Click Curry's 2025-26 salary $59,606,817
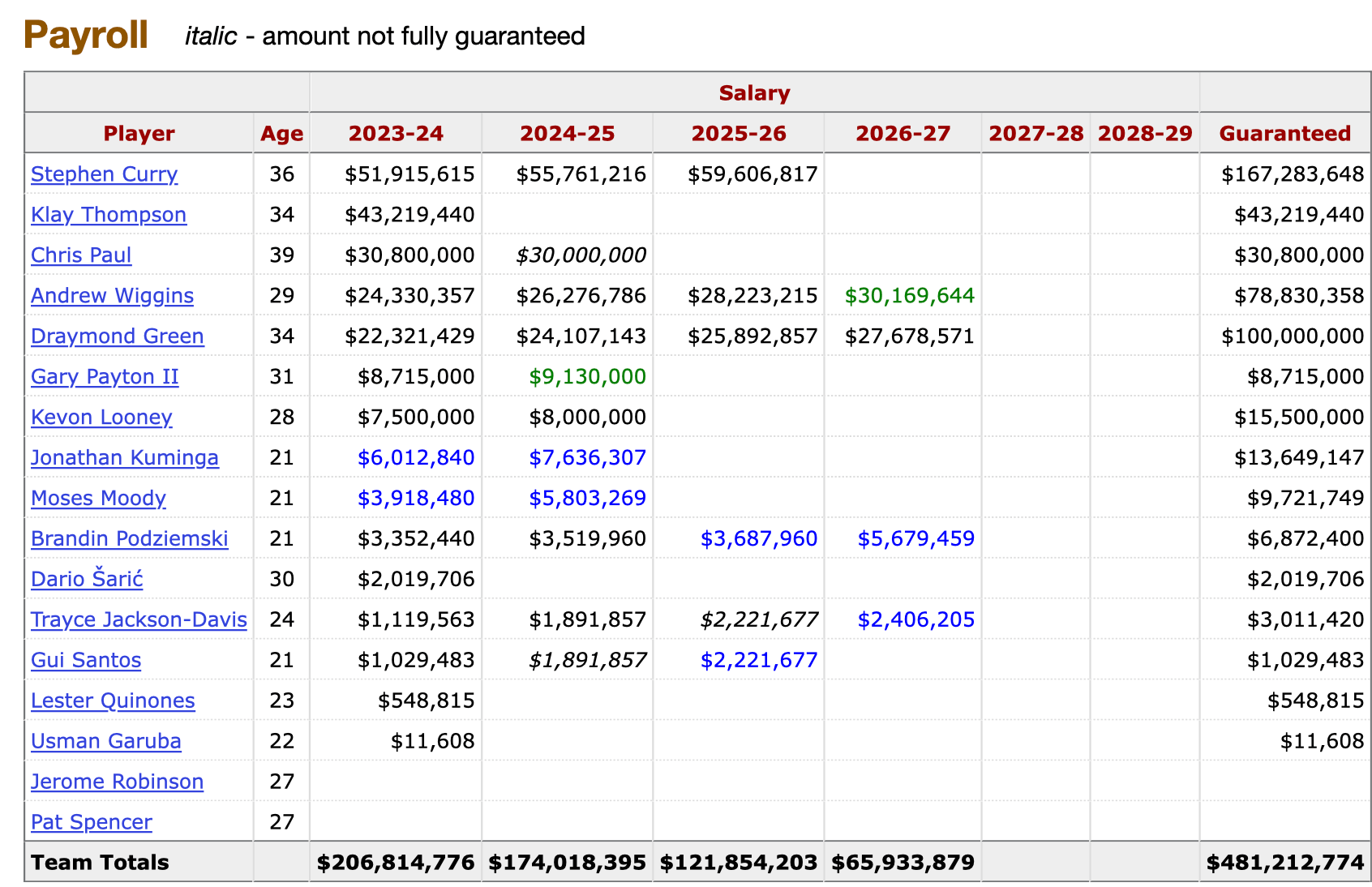Screen dimensions: 1372x887 click(x=752, y=174)
